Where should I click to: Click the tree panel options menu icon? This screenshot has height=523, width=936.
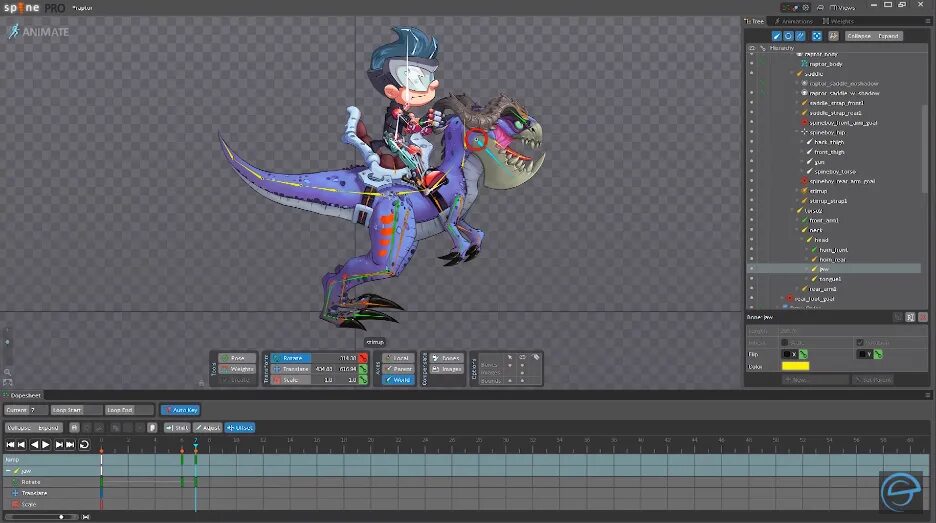(x=928, y=21)
